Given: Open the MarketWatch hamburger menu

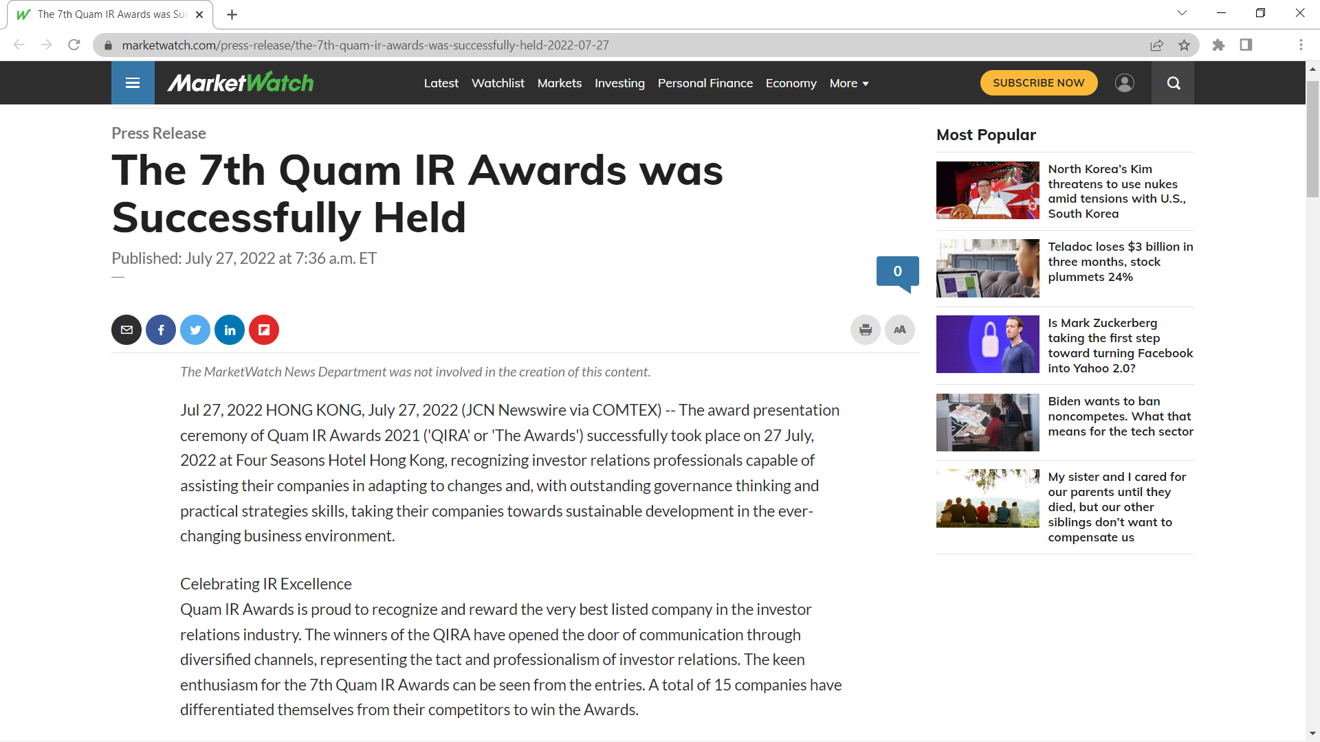Looking at the screenshot, I should click(x=133, y=83).
